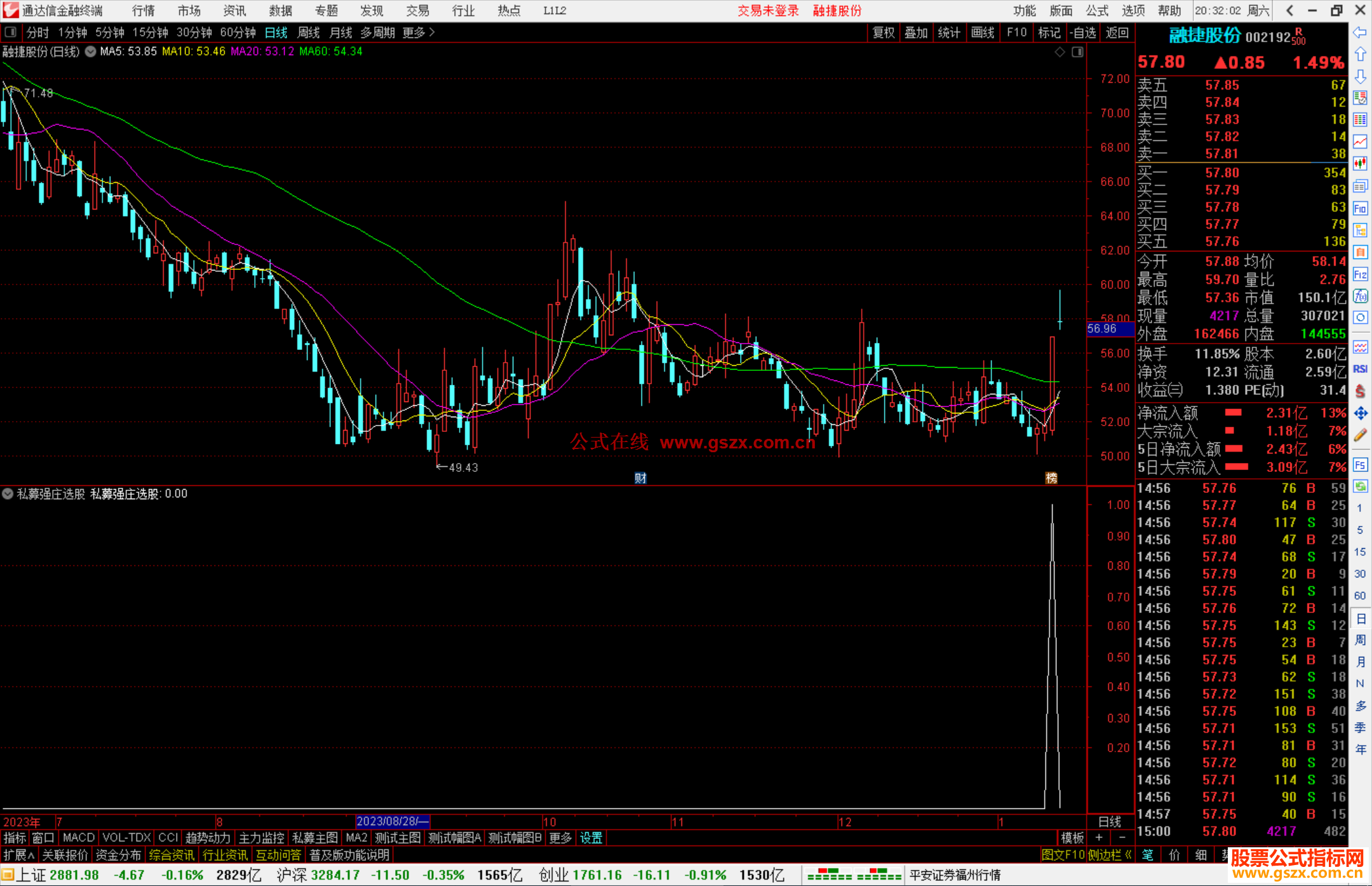Click the zoom in plus button

(x=1099, y=838)
